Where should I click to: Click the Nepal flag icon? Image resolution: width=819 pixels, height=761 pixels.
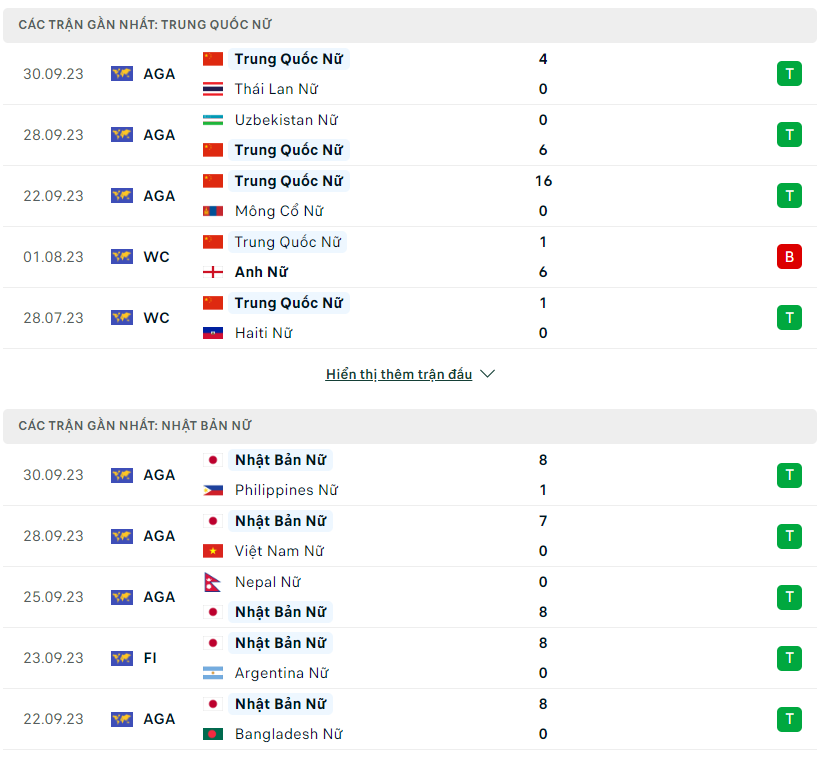click(x=211, y=582)
